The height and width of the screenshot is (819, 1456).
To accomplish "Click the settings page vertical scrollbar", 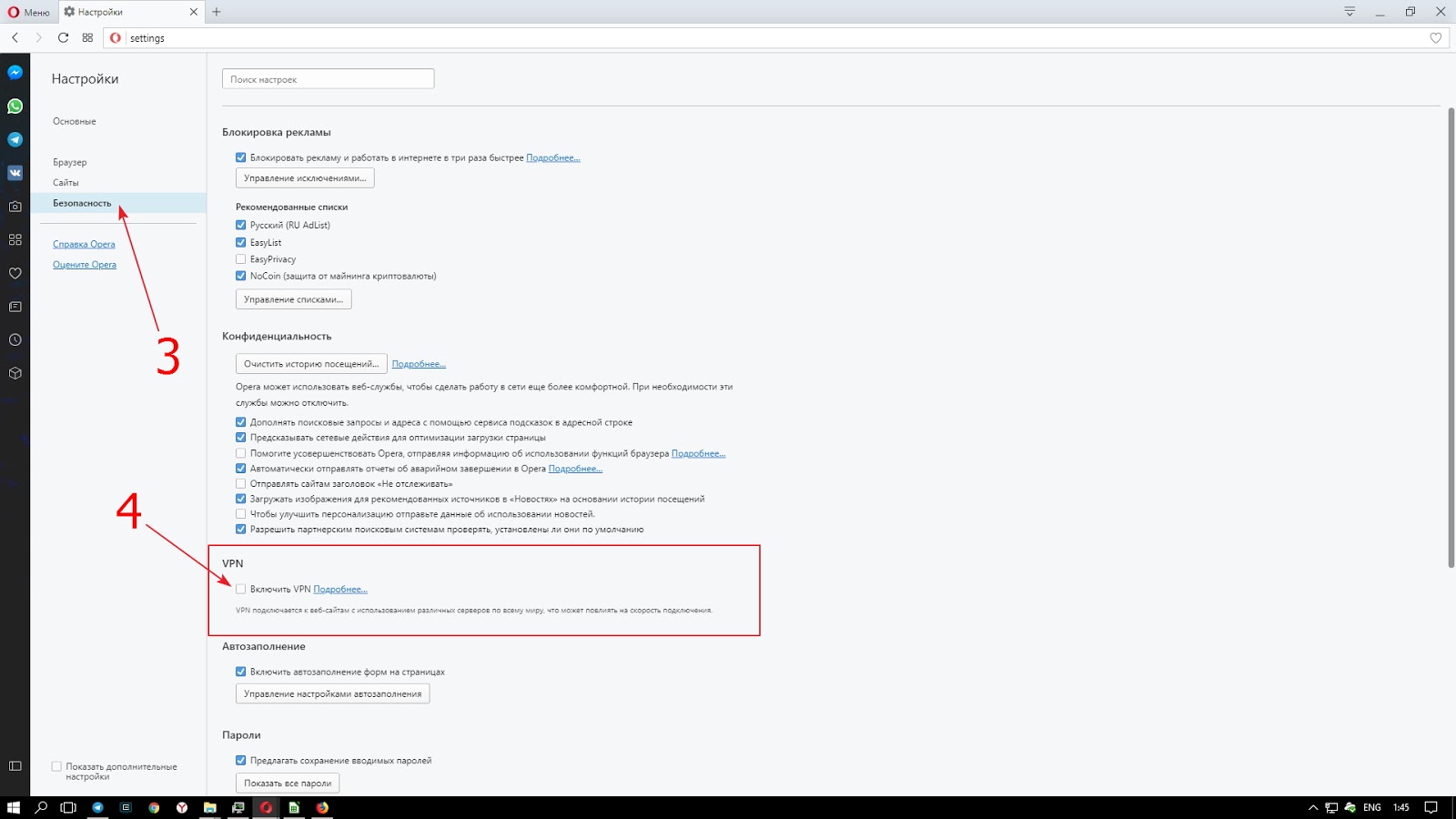I will [x=1451, y=338].
